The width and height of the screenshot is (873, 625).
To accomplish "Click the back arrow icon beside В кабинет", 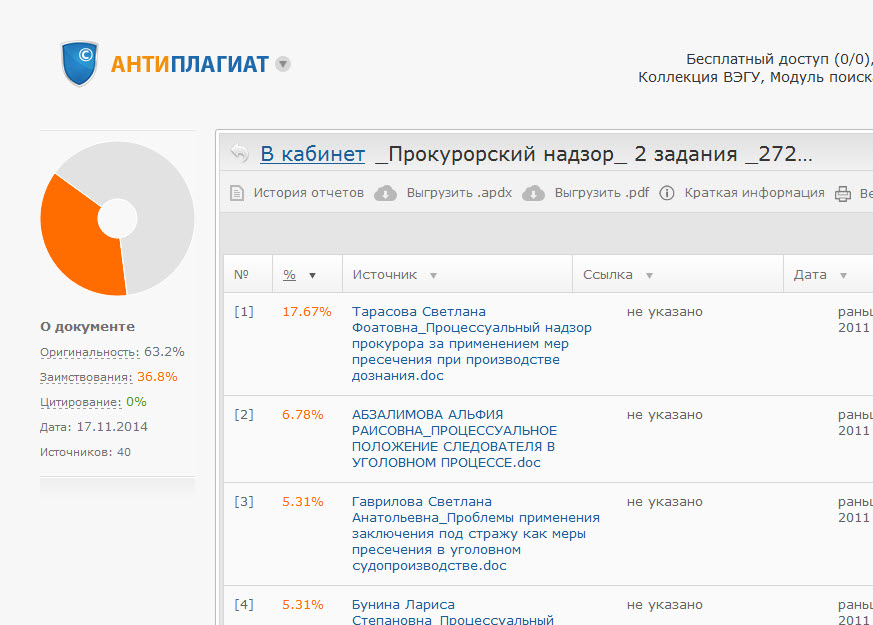I will pyautogui.click(x=239, y=153).
